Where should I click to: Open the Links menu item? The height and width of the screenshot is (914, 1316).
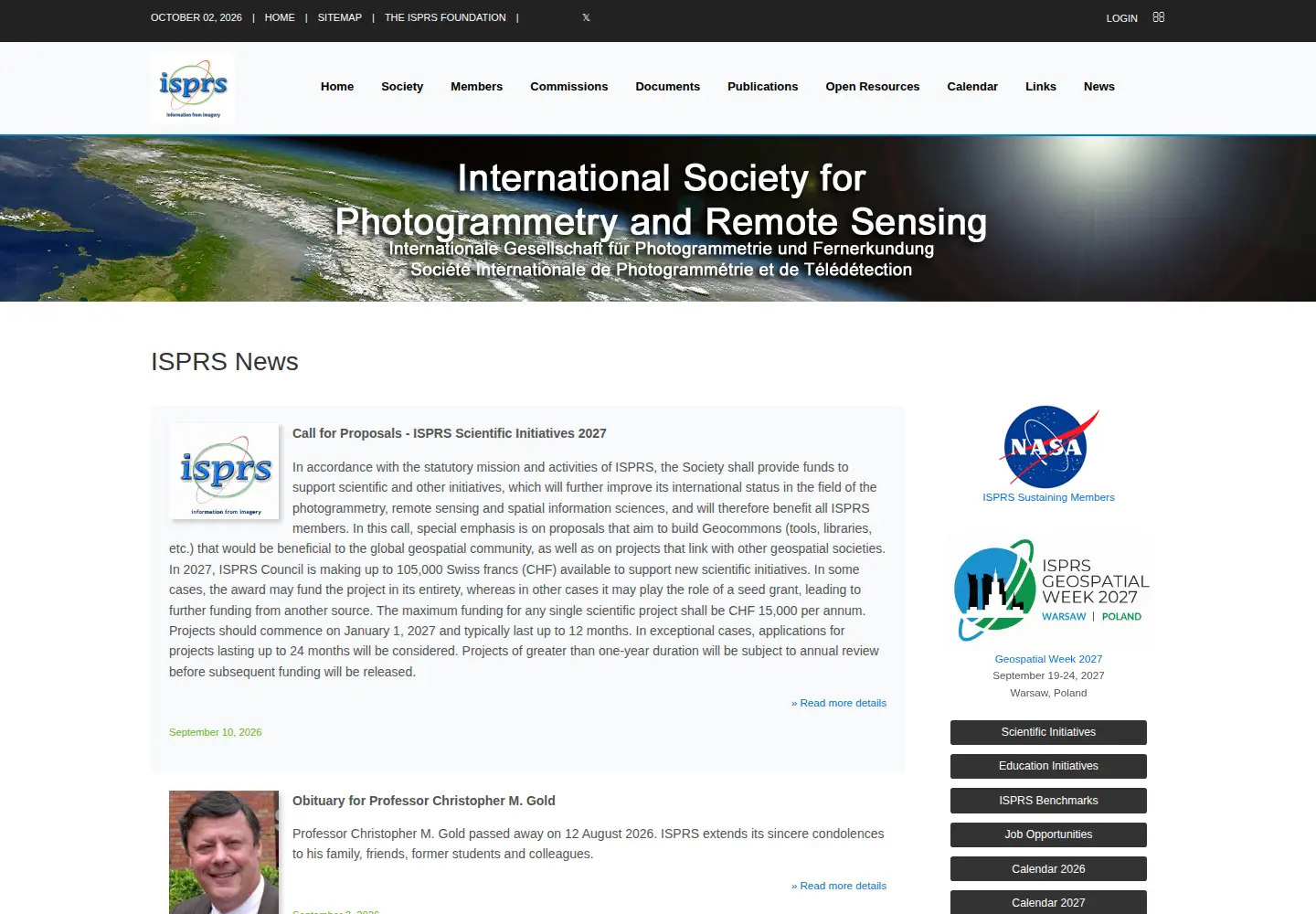(1041, 87)
